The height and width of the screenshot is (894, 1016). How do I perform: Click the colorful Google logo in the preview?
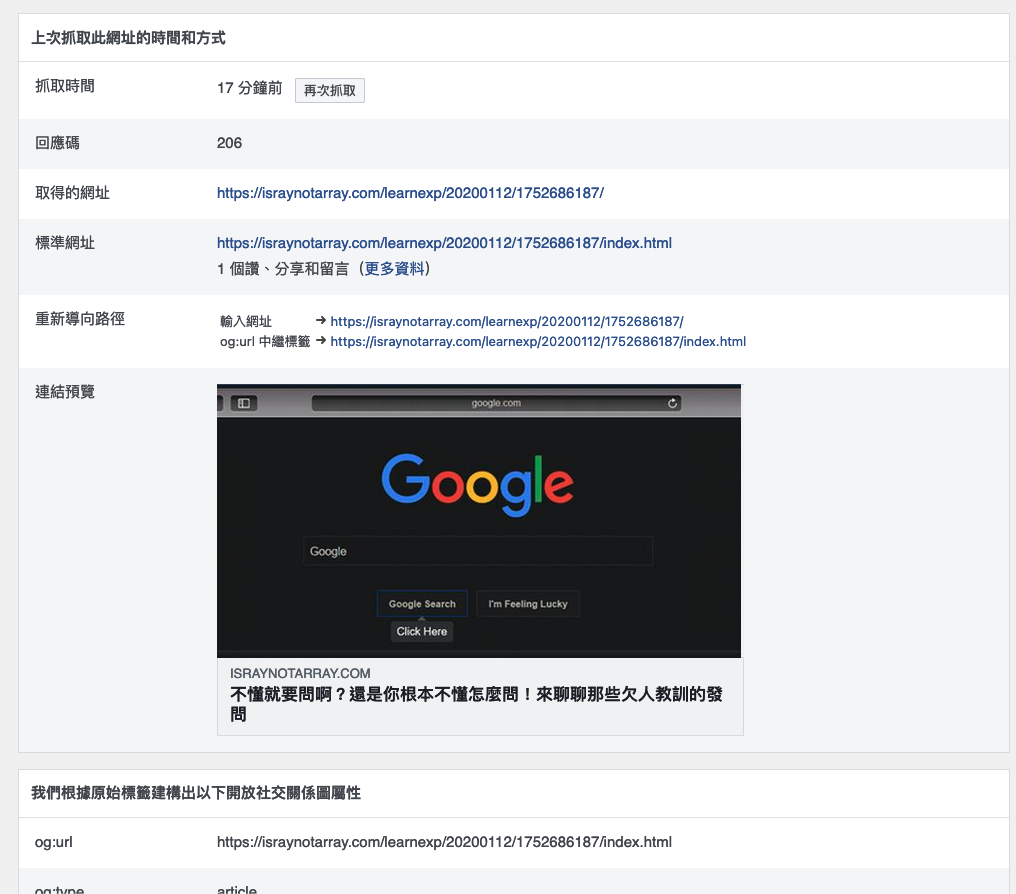477,484
